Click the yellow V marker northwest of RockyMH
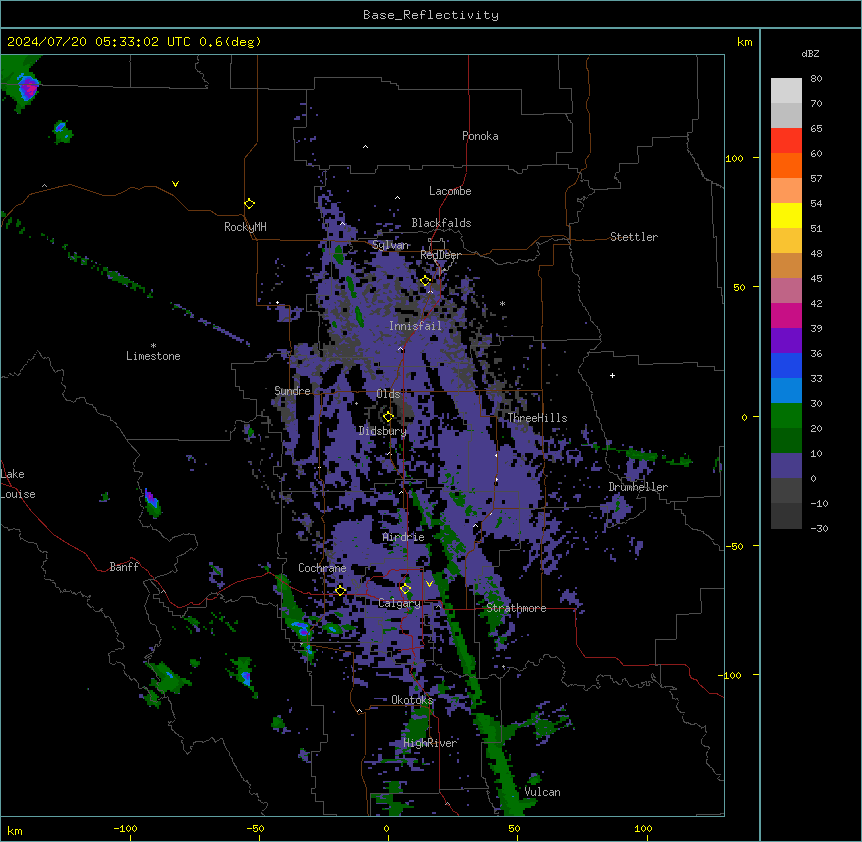Screen dimensions: 862x842 point(175,184)
